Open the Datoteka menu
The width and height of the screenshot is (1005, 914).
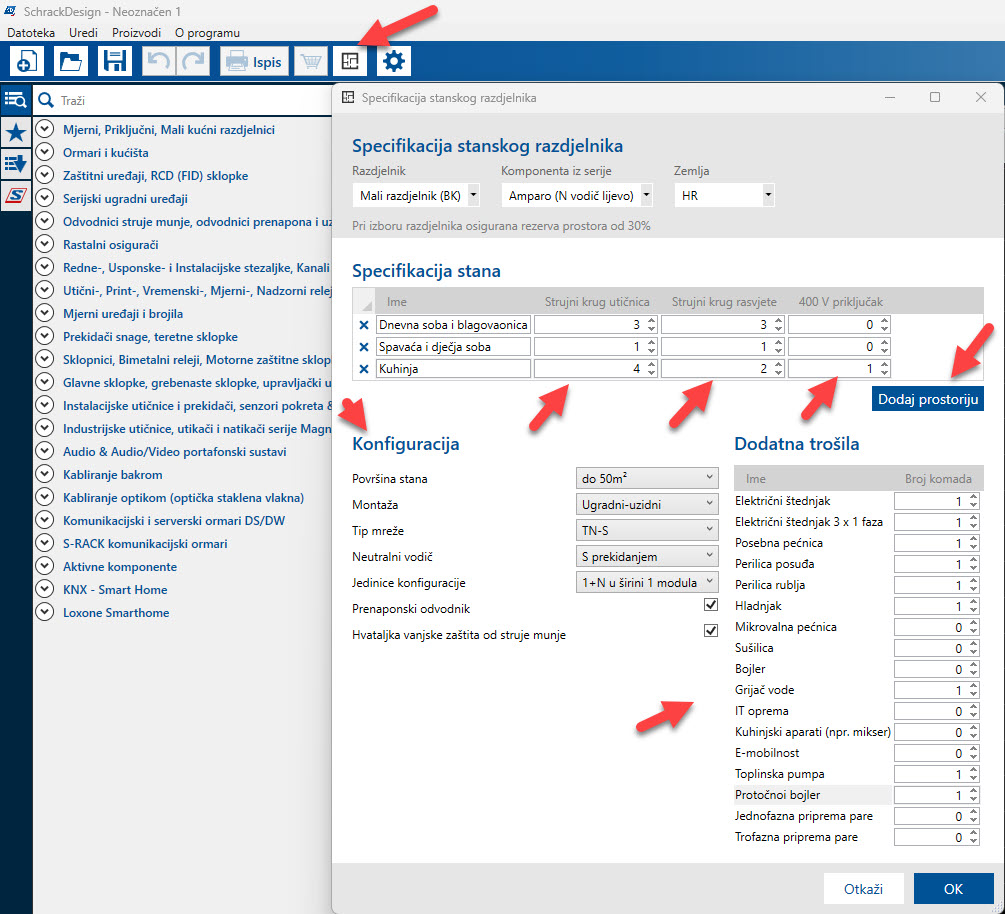pos(31,33)
